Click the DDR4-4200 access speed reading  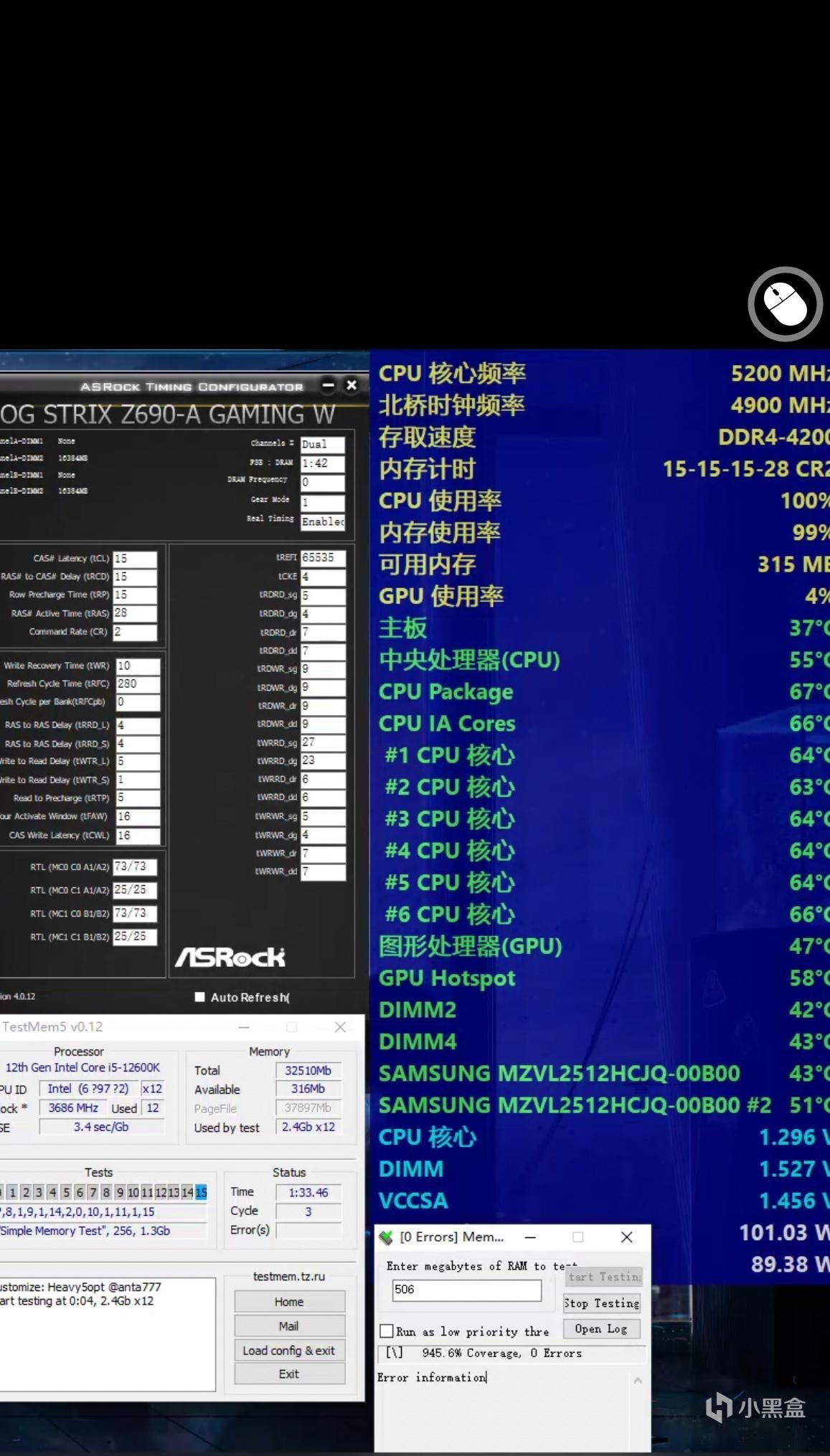[773, 437]
